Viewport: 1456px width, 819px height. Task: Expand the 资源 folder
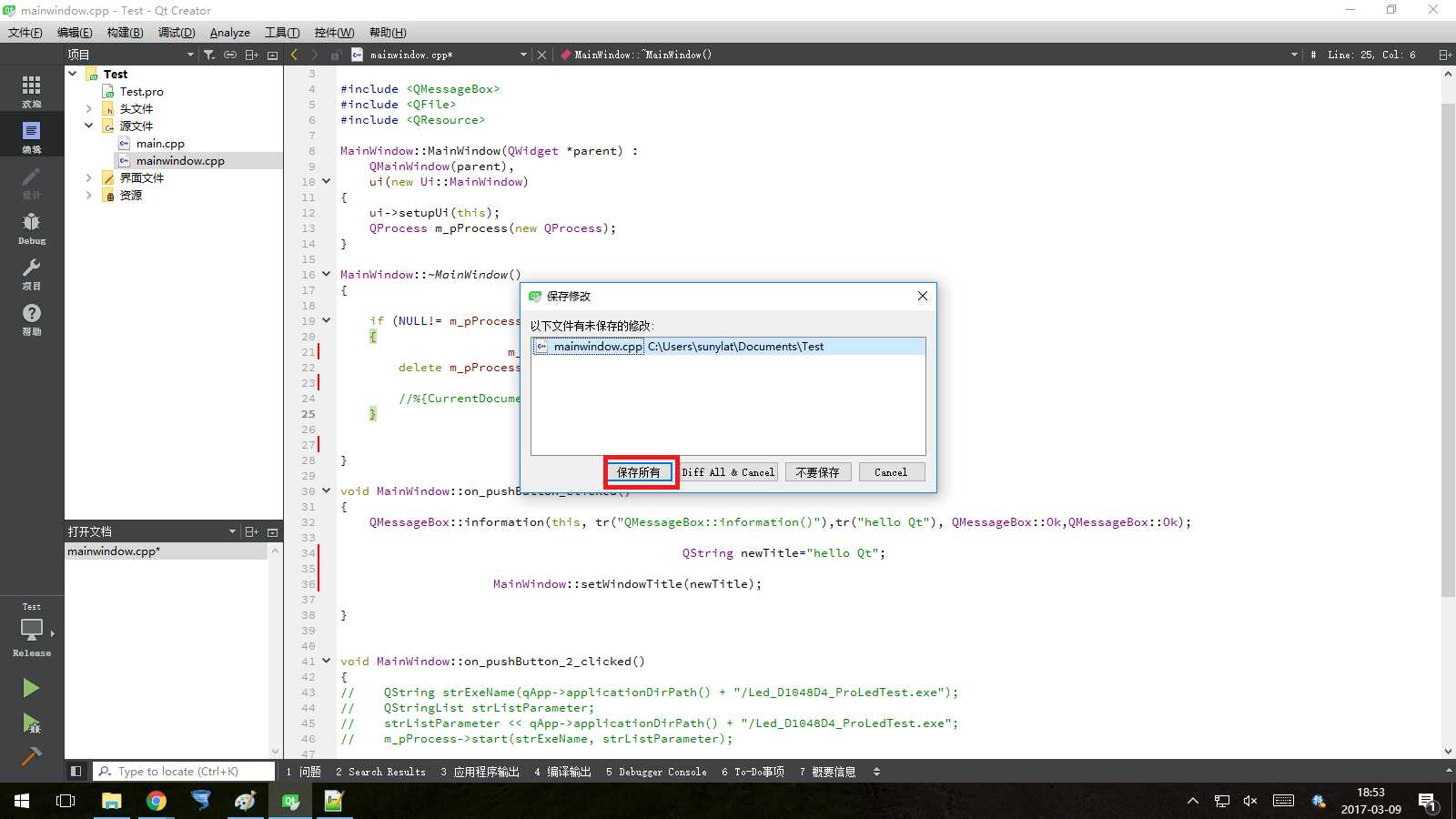(x=89, y=195)
